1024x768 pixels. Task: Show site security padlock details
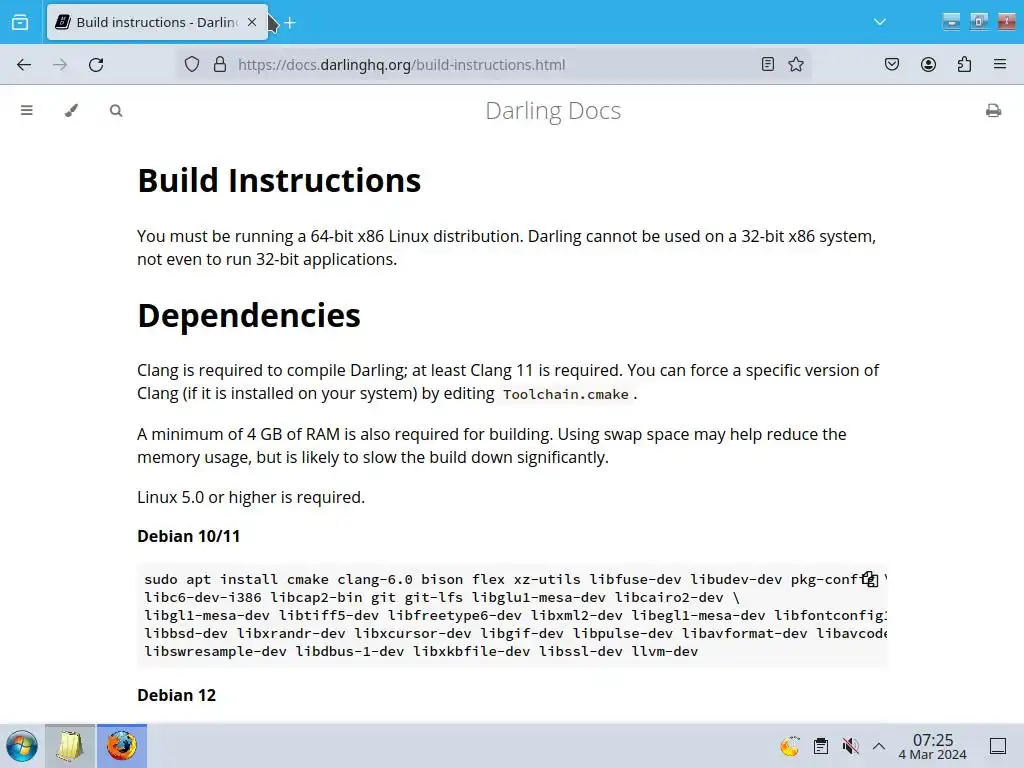[x=220, y=65]
